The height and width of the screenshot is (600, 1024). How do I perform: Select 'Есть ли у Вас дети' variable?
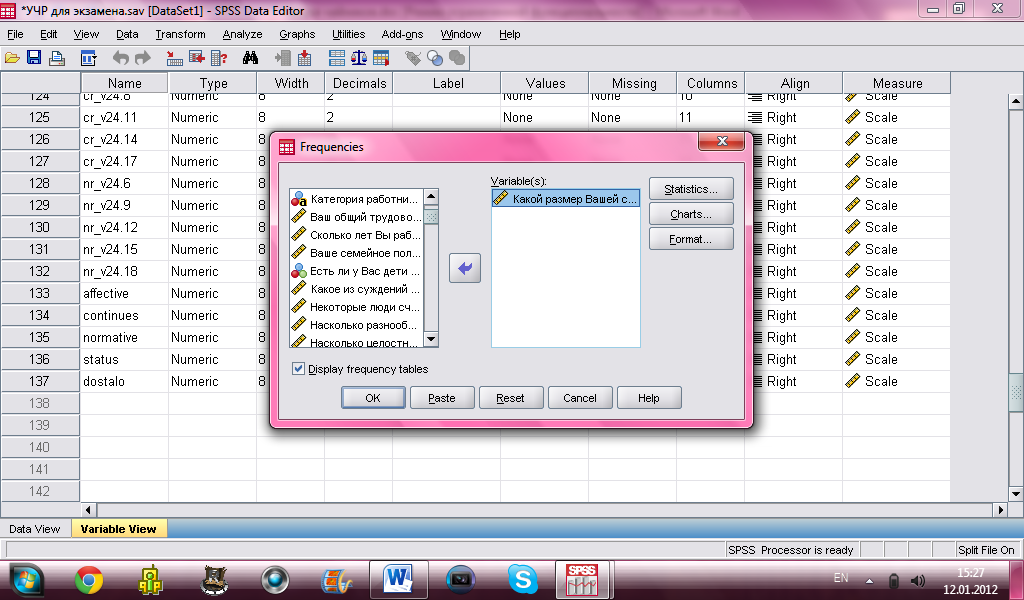357,271
